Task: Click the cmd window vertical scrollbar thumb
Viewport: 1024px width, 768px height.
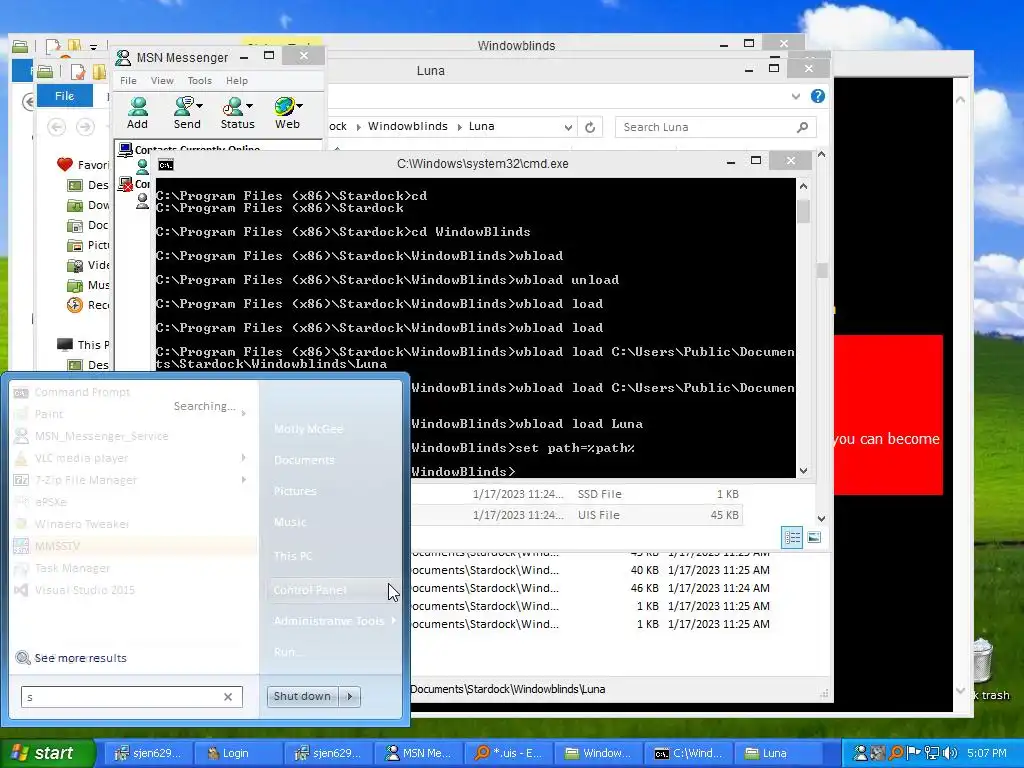Action: (x=803, y=212)
